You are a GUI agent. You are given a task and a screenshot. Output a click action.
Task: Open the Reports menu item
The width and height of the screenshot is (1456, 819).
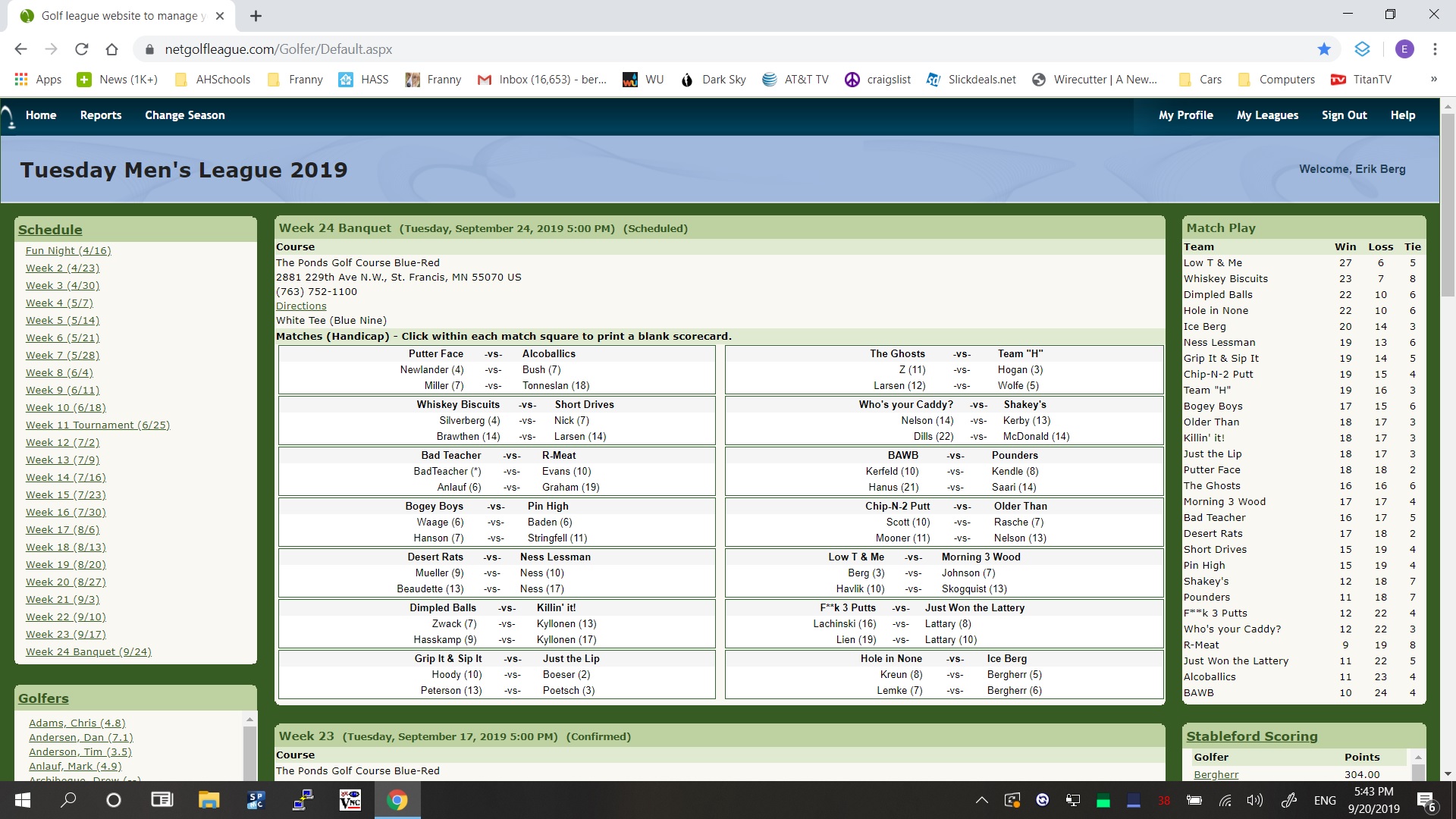(101, 115)
